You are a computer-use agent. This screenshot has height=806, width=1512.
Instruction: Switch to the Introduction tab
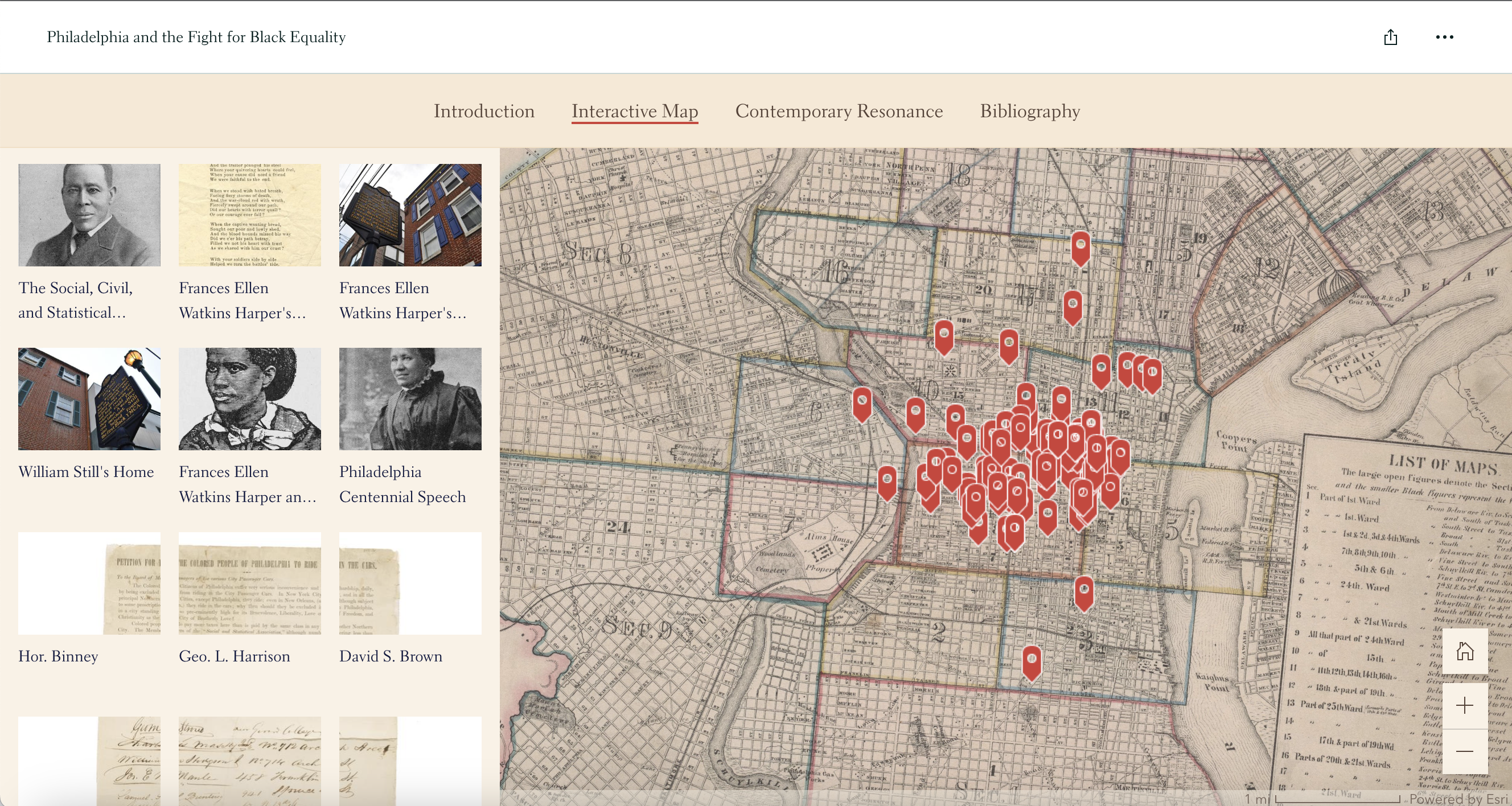coord(484,111)
